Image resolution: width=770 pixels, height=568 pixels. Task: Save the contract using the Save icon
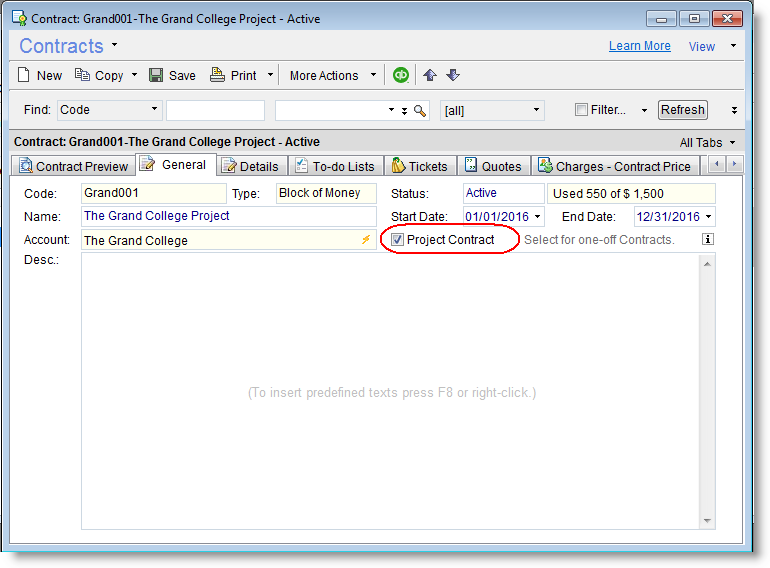156,75
